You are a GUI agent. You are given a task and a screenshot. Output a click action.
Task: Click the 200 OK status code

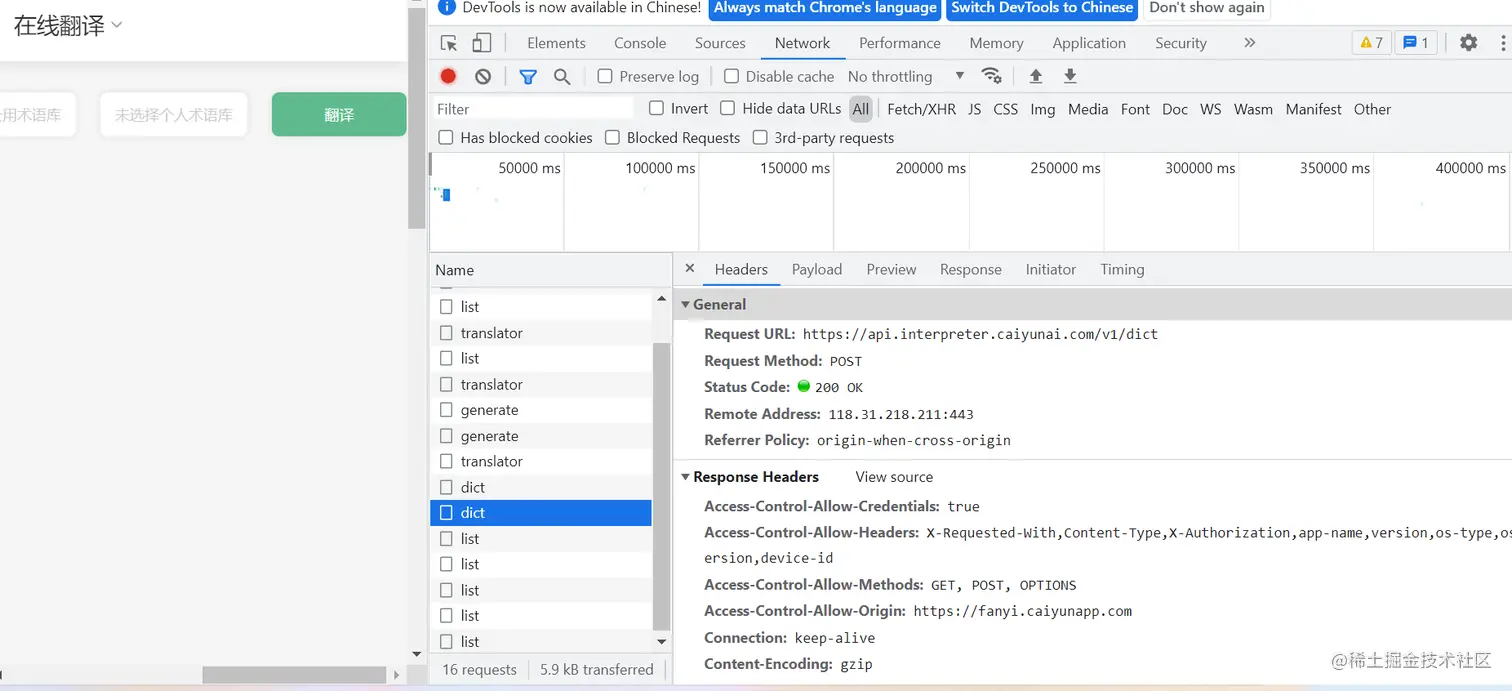(838, 387)
